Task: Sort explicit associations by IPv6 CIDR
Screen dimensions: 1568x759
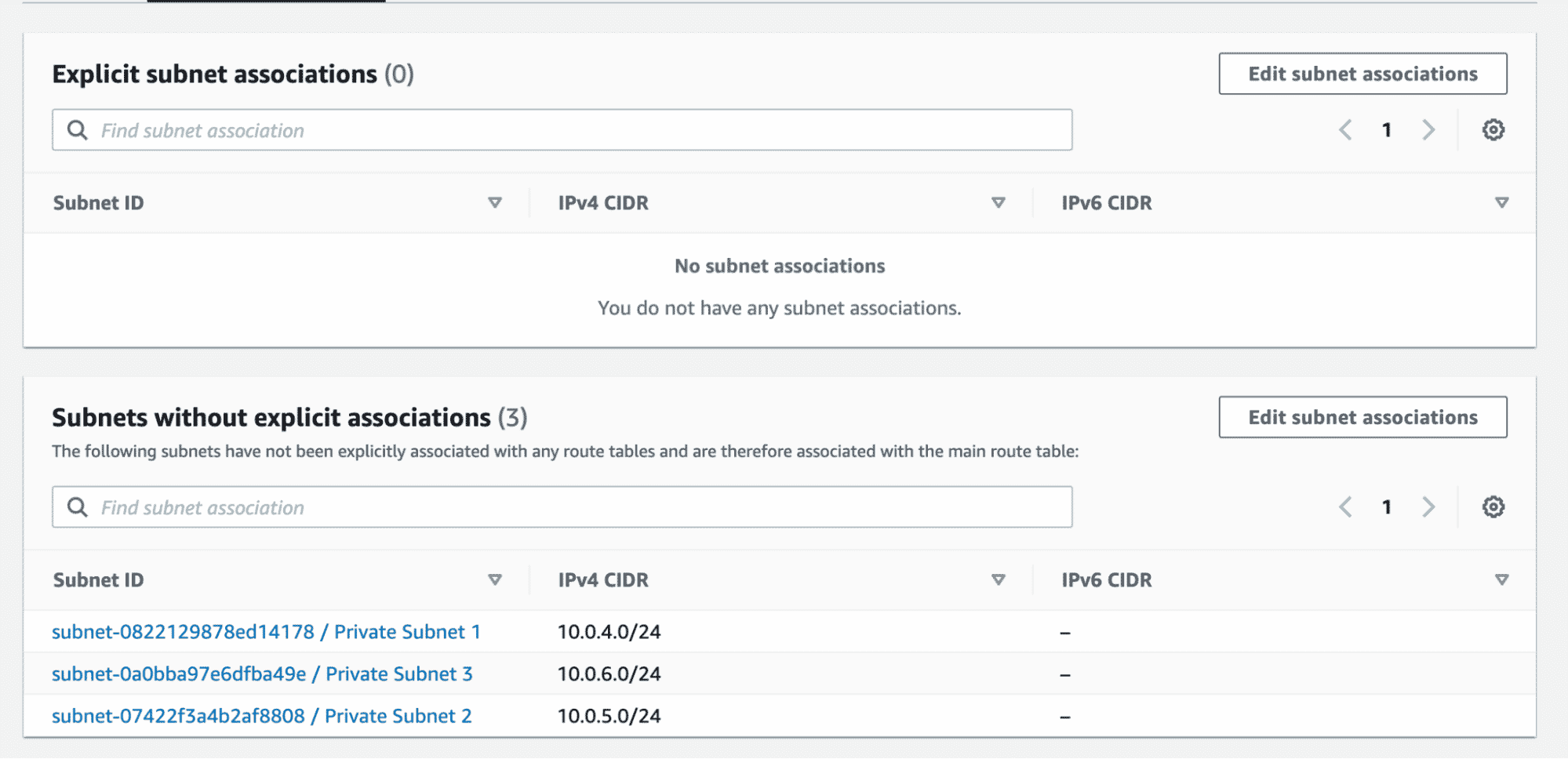Action: coord(1501,203)
